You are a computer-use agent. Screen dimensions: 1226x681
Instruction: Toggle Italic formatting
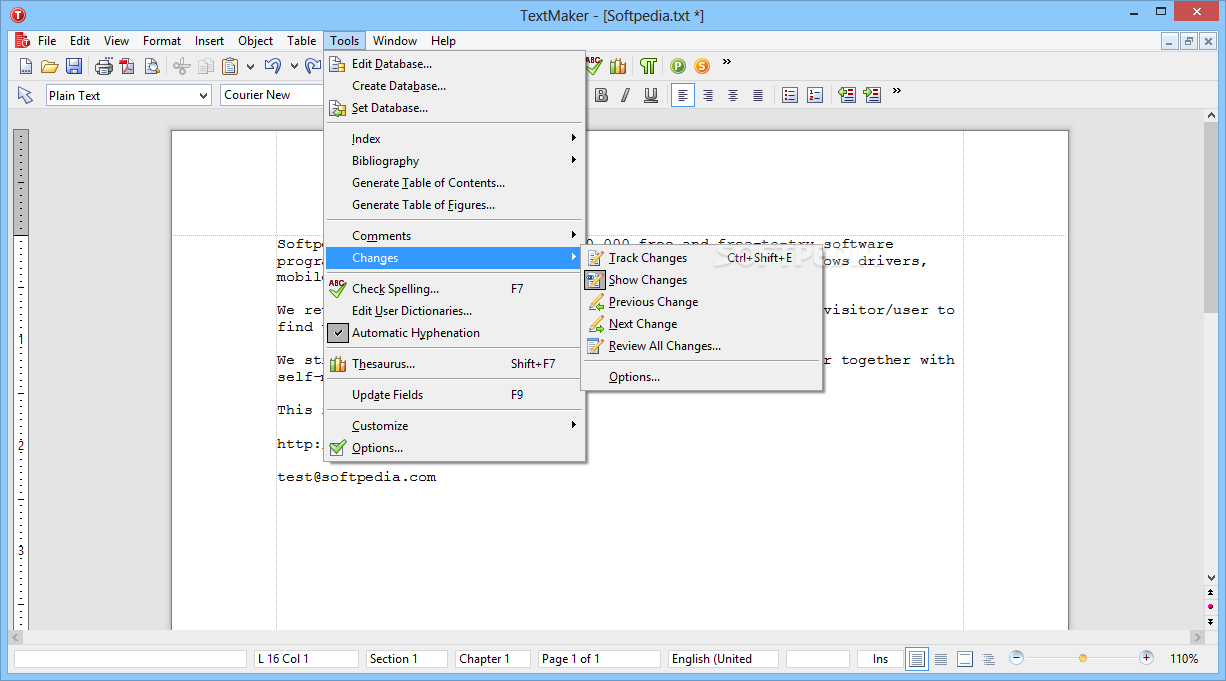point(626,95)
